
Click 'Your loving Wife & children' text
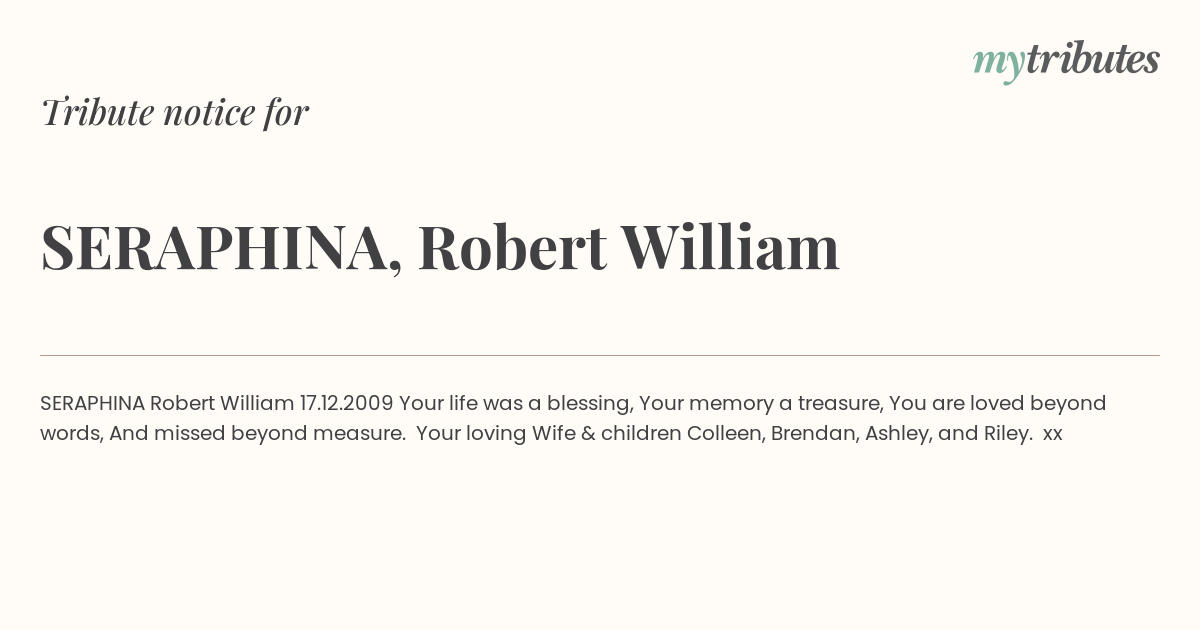pos(549,434)
